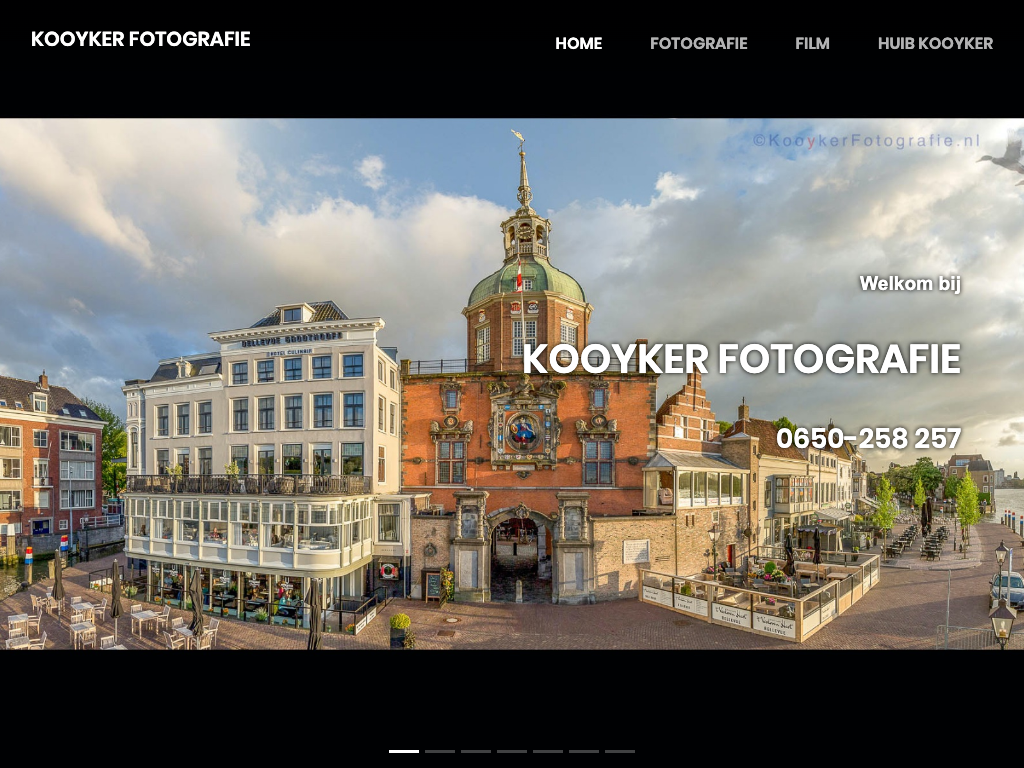The width and height of the screenshot is (1024, 768).
Task: Click the 'Welkom bij' text
Action: 909,284
